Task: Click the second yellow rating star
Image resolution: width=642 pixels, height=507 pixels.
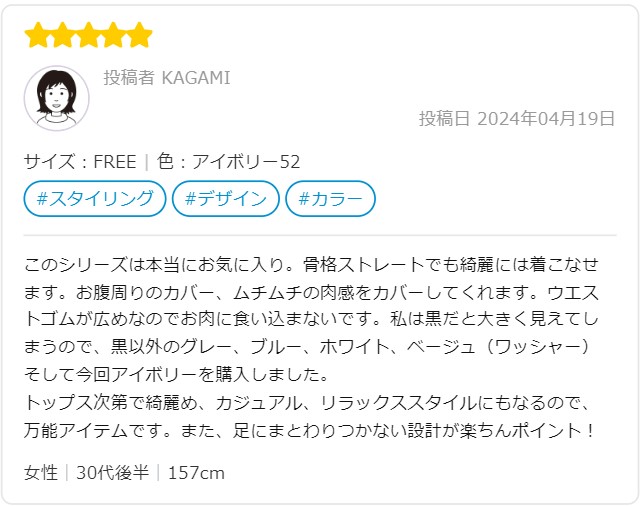Action: pyautogui.click(x=63, y=35)
